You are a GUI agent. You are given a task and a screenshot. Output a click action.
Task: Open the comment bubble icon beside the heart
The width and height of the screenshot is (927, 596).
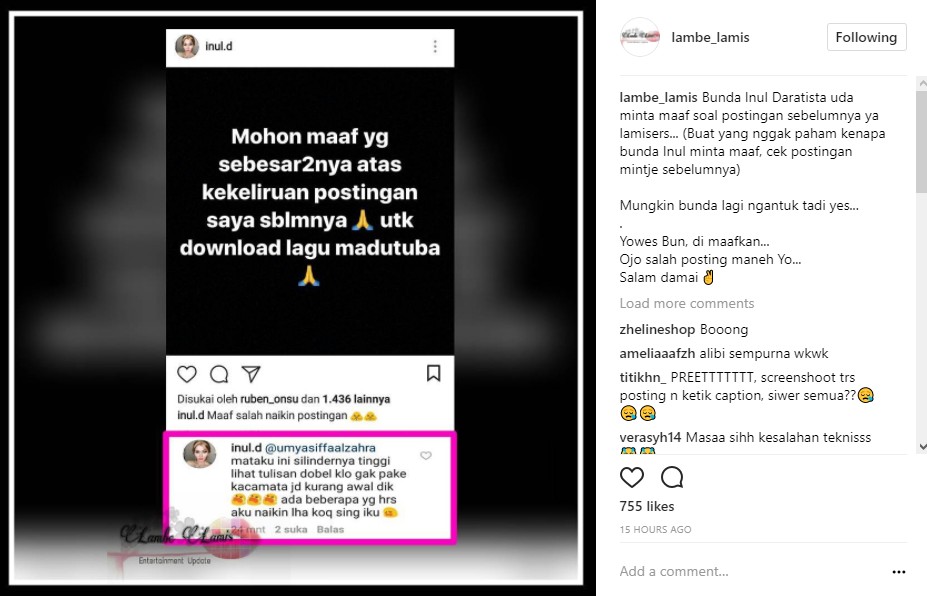pos(672,477)
